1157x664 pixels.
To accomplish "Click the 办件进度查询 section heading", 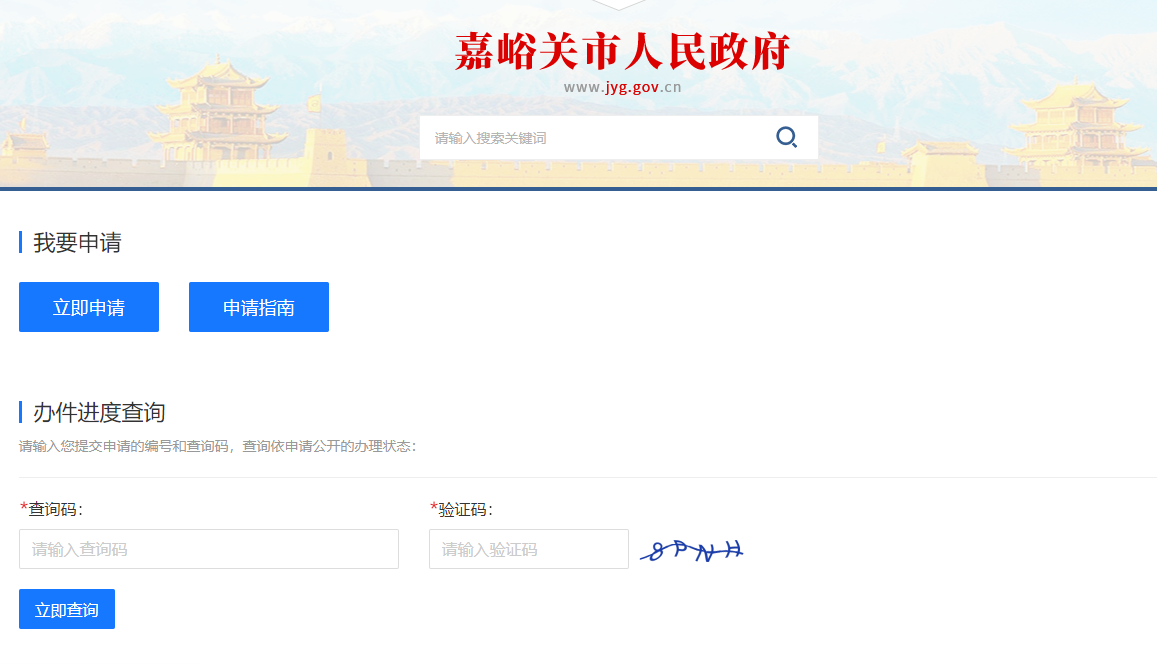I will tap(99, 412).
